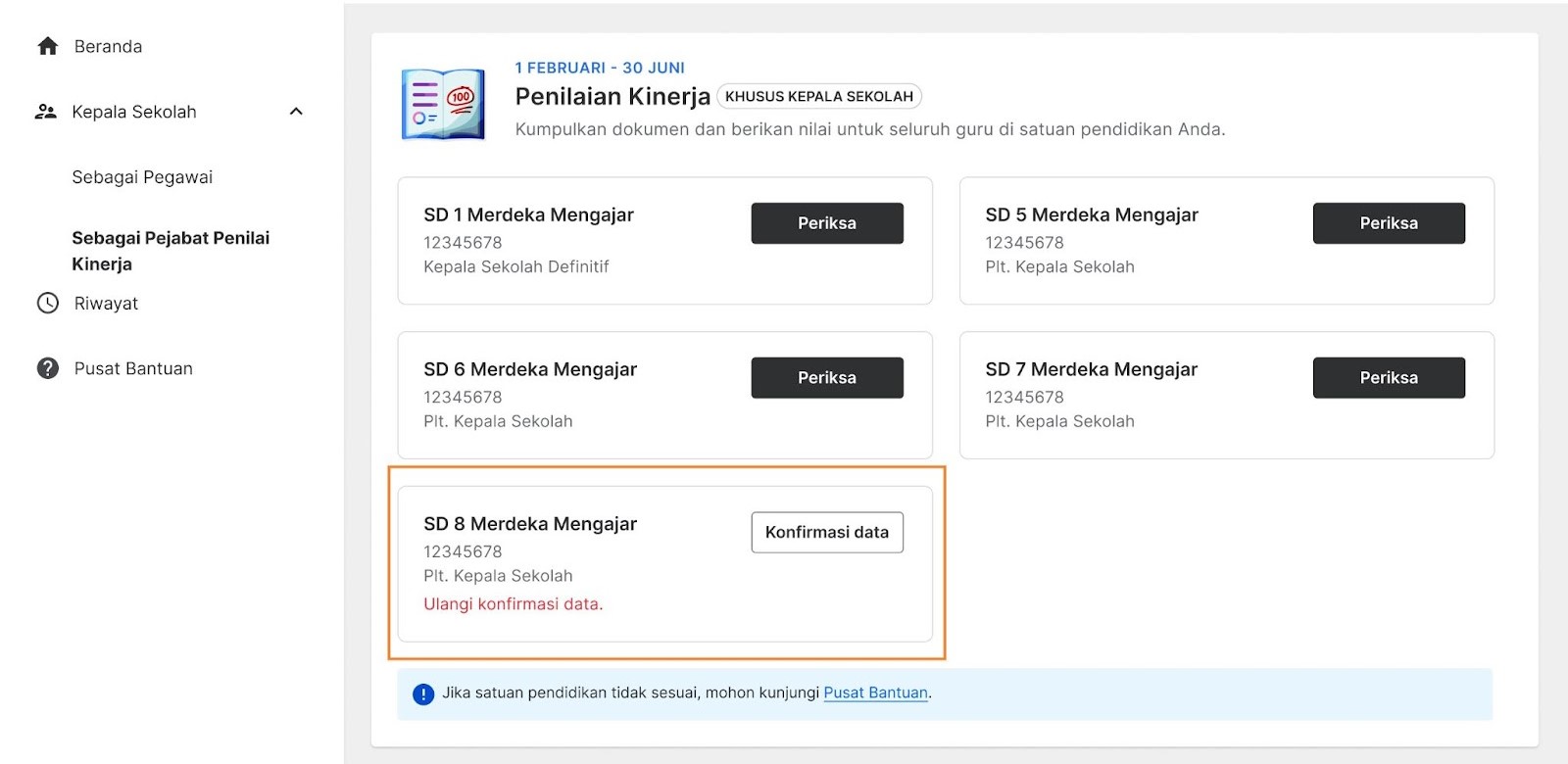Click Plt. Kepala Sekolah under SD 7
The width and height of the screenshot is (1568, 764).
[1059, 421]
